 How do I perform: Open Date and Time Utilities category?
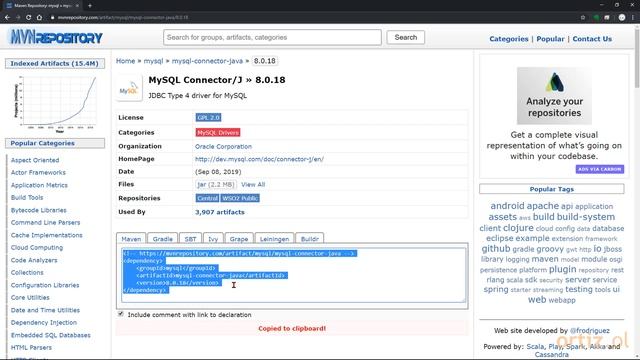pos(45,310)
